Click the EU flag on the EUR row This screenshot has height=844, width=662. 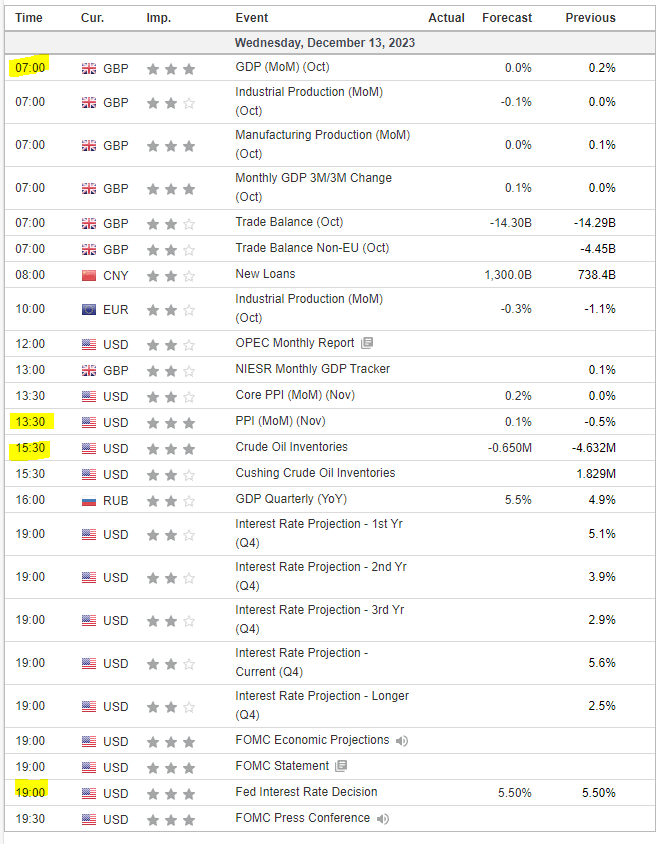tap(89, 309)
